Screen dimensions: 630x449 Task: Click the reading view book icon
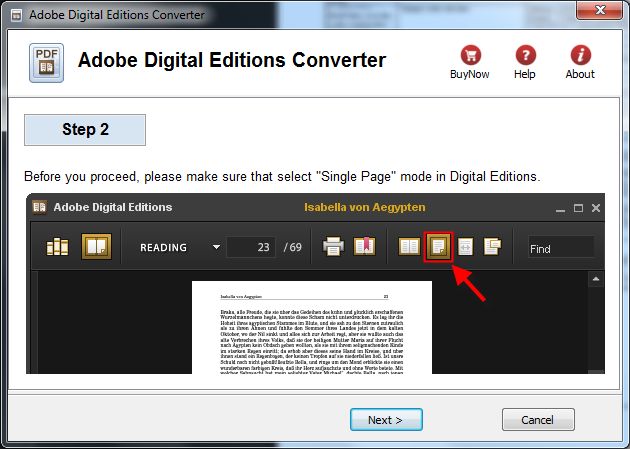click(x=96, y=247)
